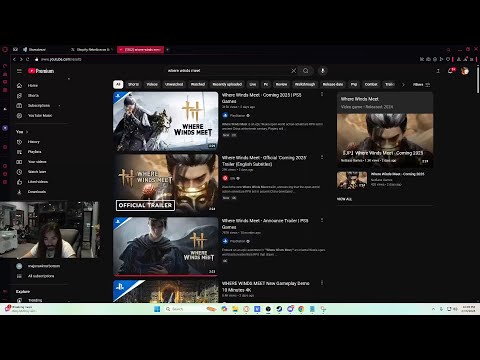Open File Explorer from the taskbar
This screenshot has width=480, height=360.
click(235, 309)
